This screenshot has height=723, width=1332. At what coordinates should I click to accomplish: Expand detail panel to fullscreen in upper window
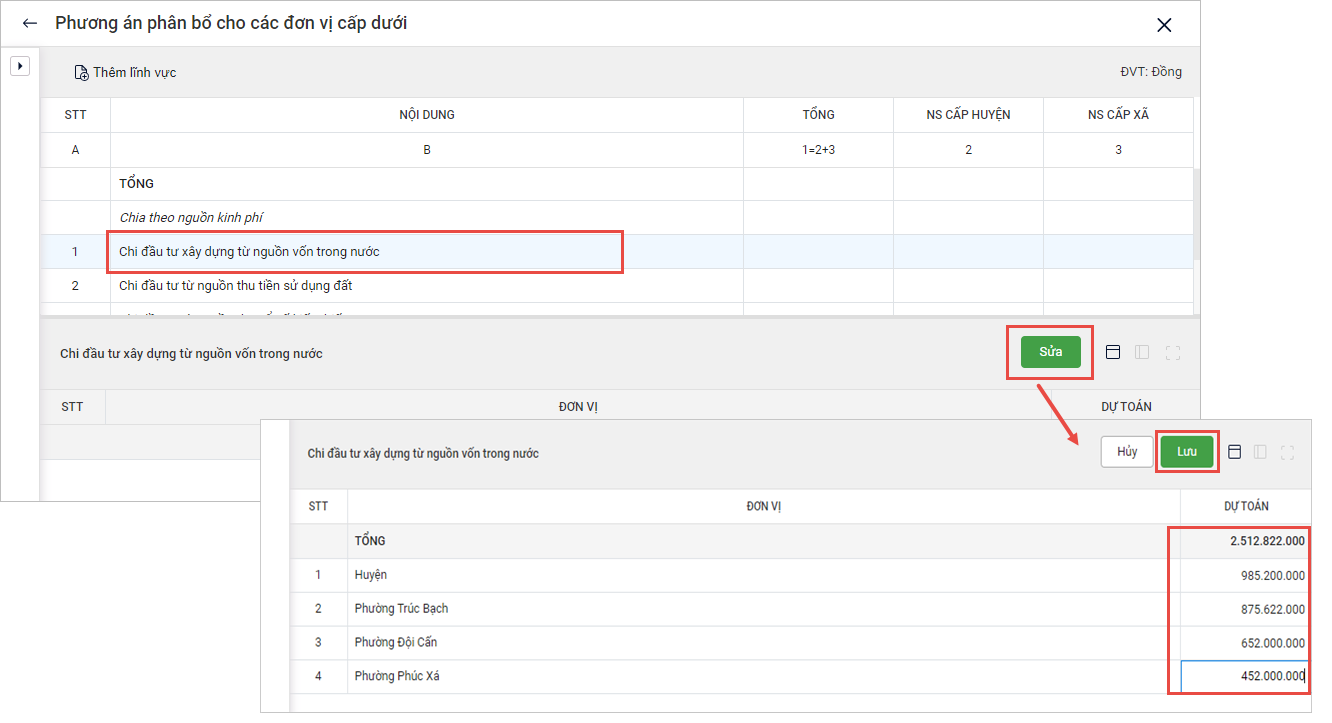click(1173, 352)
